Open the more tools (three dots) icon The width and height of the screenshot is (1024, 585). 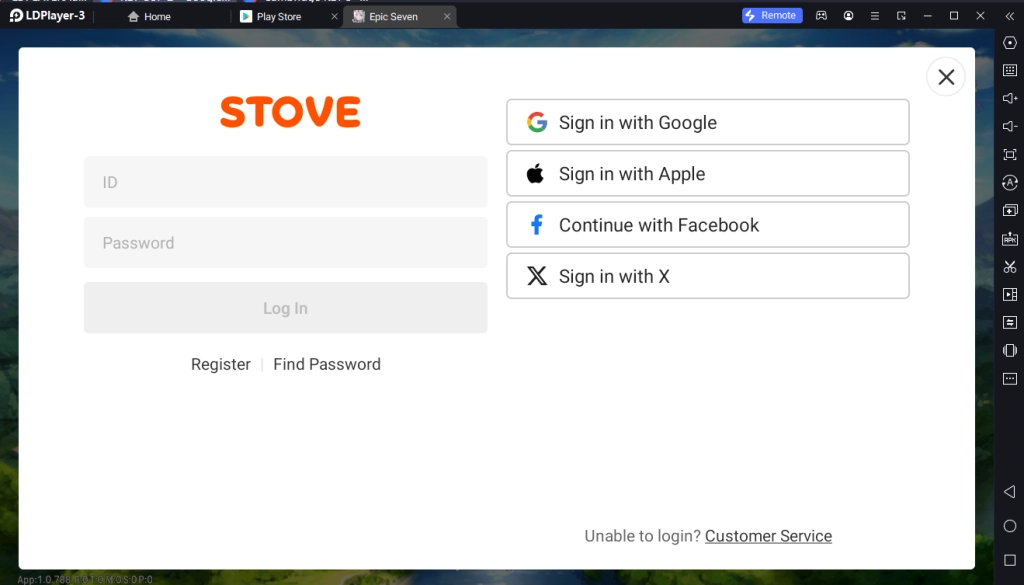1010,379
